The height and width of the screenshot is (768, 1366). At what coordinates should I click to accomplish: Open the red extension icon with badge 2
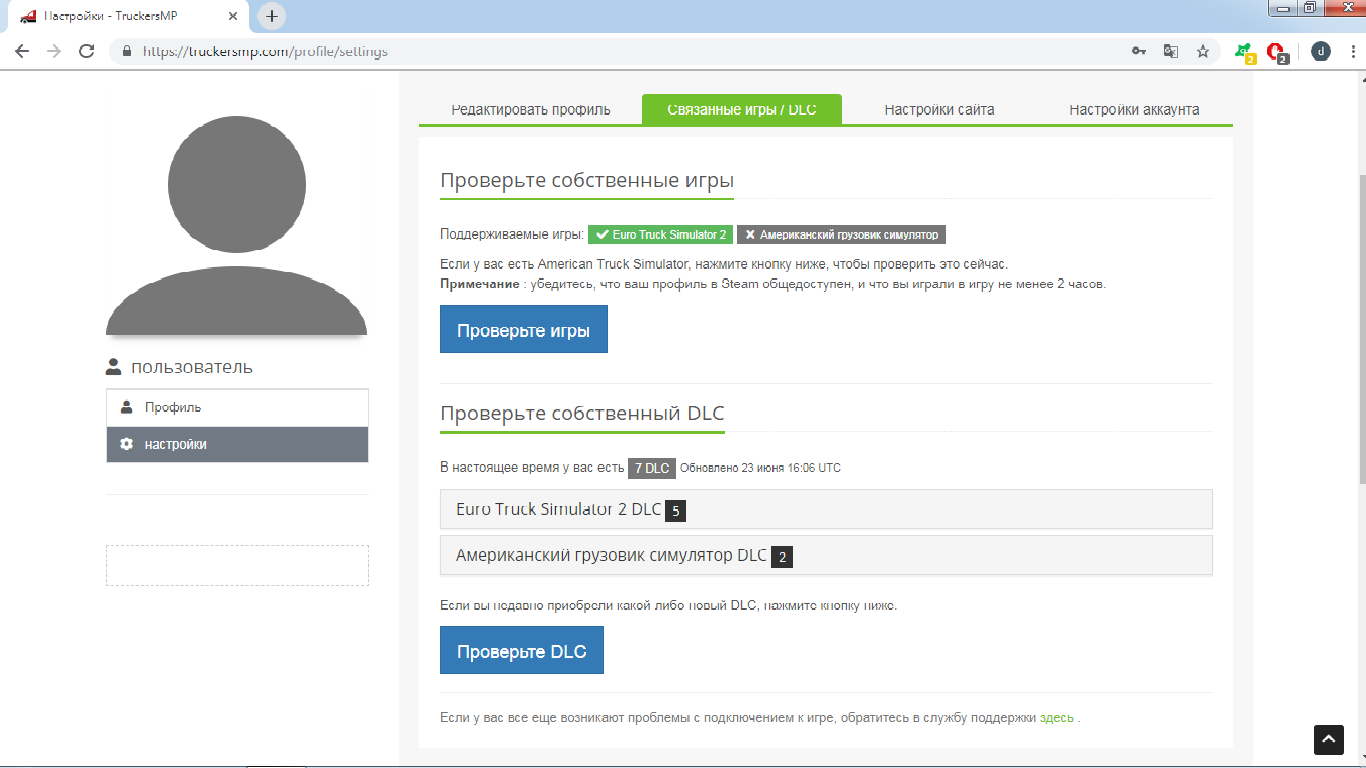(x=1276, y=52)
